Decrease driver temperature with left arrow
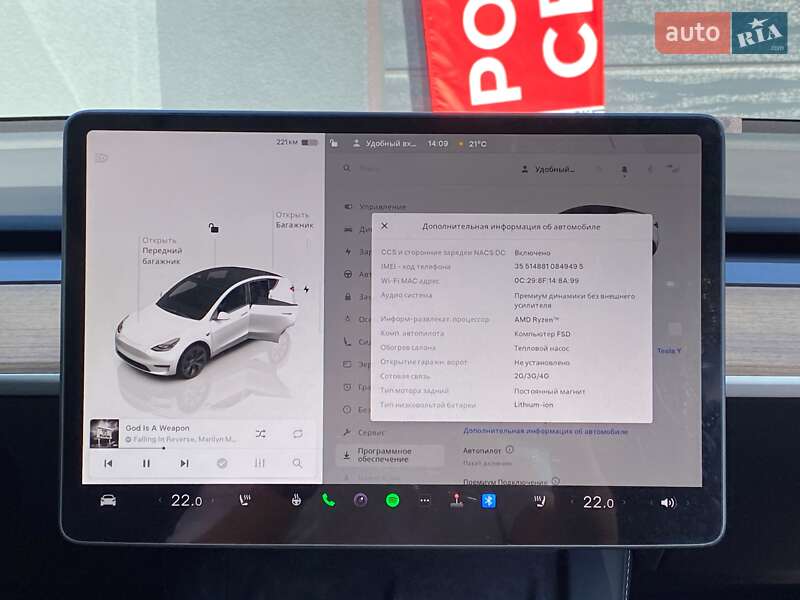Screen dimensions: 800x600 click(160, 501)
